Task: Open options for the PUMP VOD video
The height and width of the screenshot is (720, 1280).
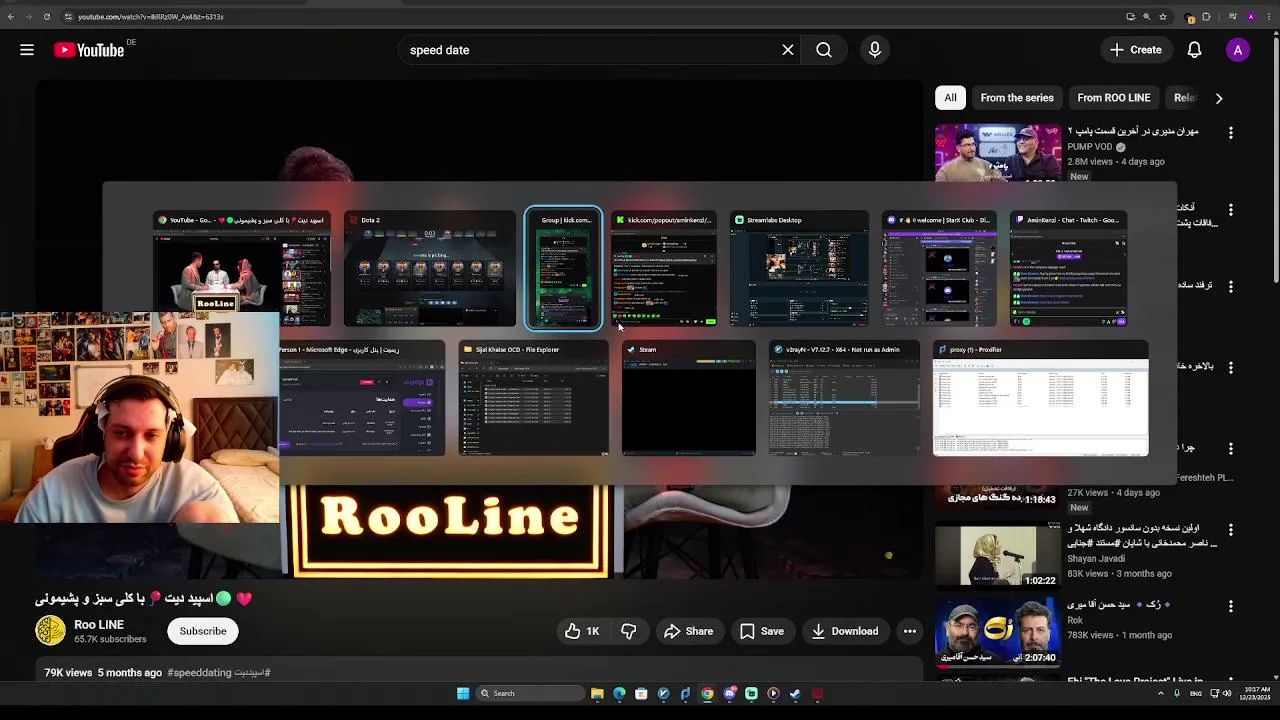Action: (1230, 132)
